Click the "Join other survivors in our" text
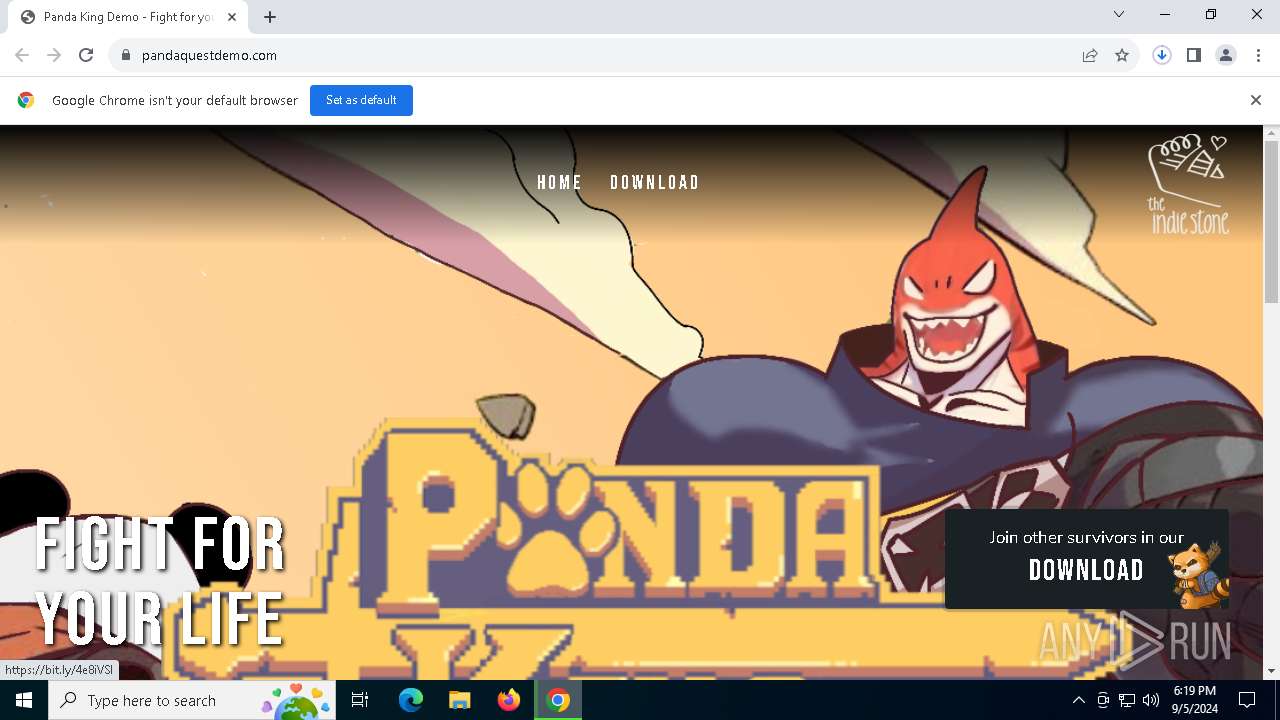Screen dimensions: 1280x720 coord(1086,538)
